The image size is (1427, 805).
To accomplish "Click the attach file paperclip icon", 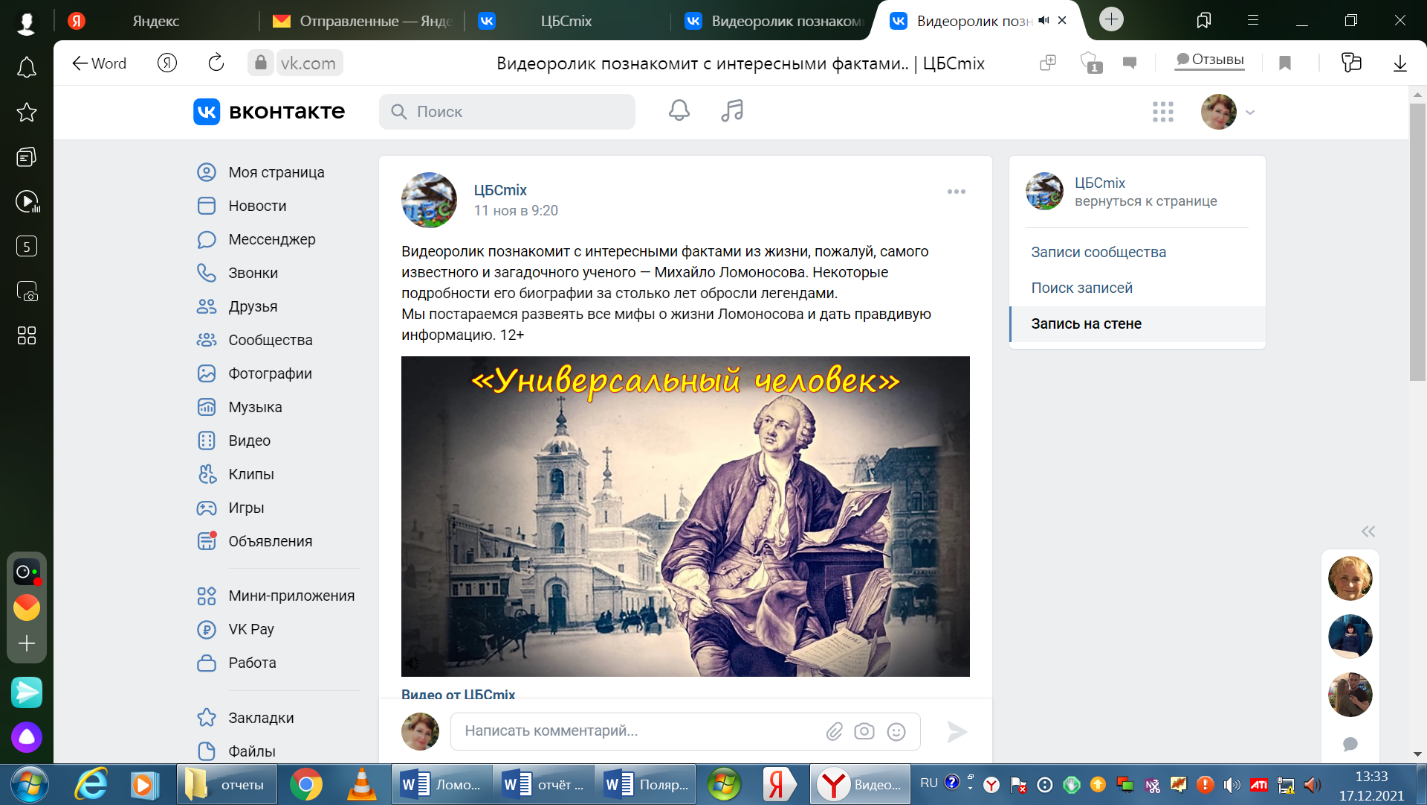I will [834, 731].
